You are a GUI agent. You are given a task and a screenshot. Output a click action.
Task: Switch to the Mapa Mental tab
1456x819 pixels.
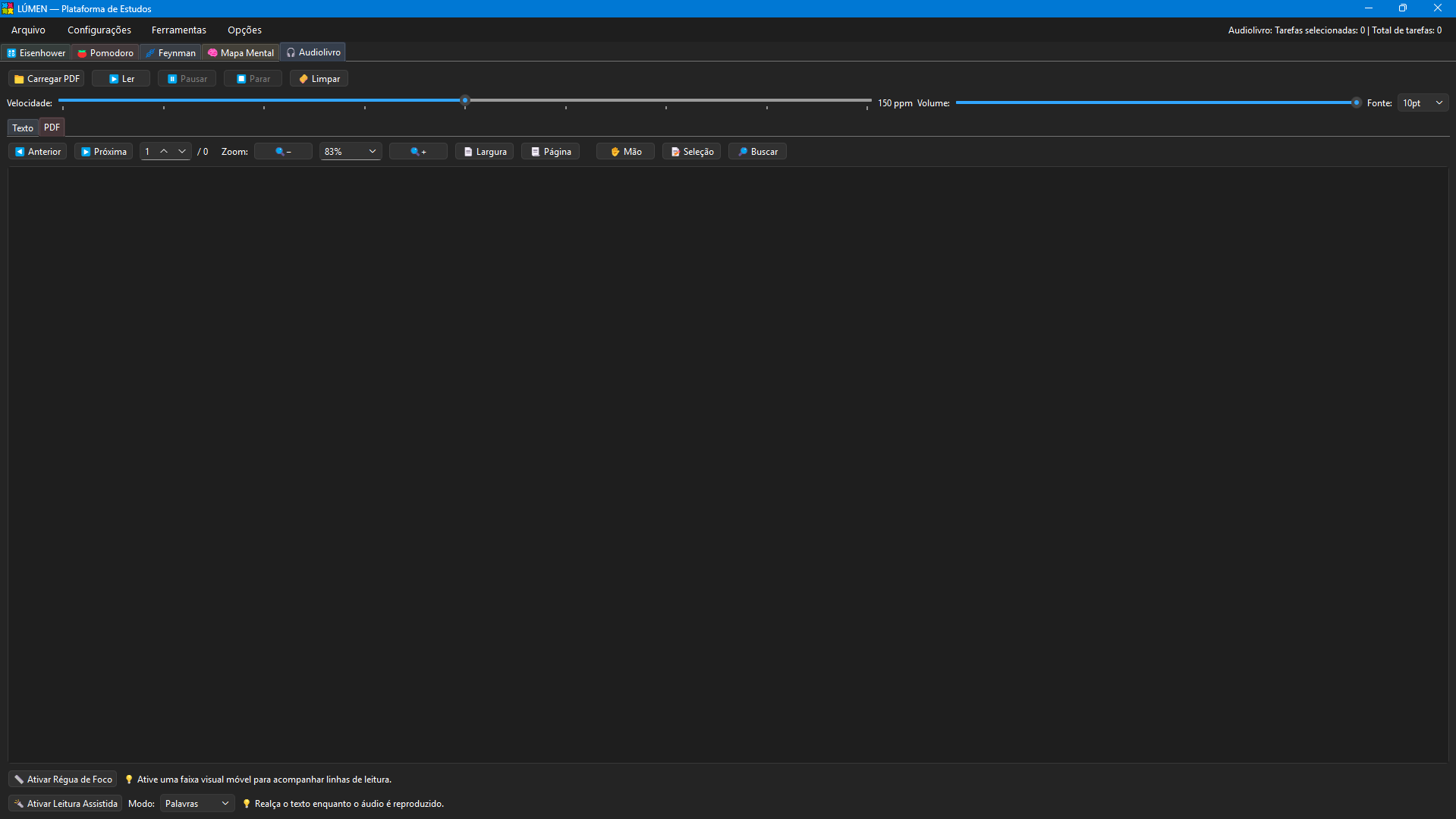(241, 53)
